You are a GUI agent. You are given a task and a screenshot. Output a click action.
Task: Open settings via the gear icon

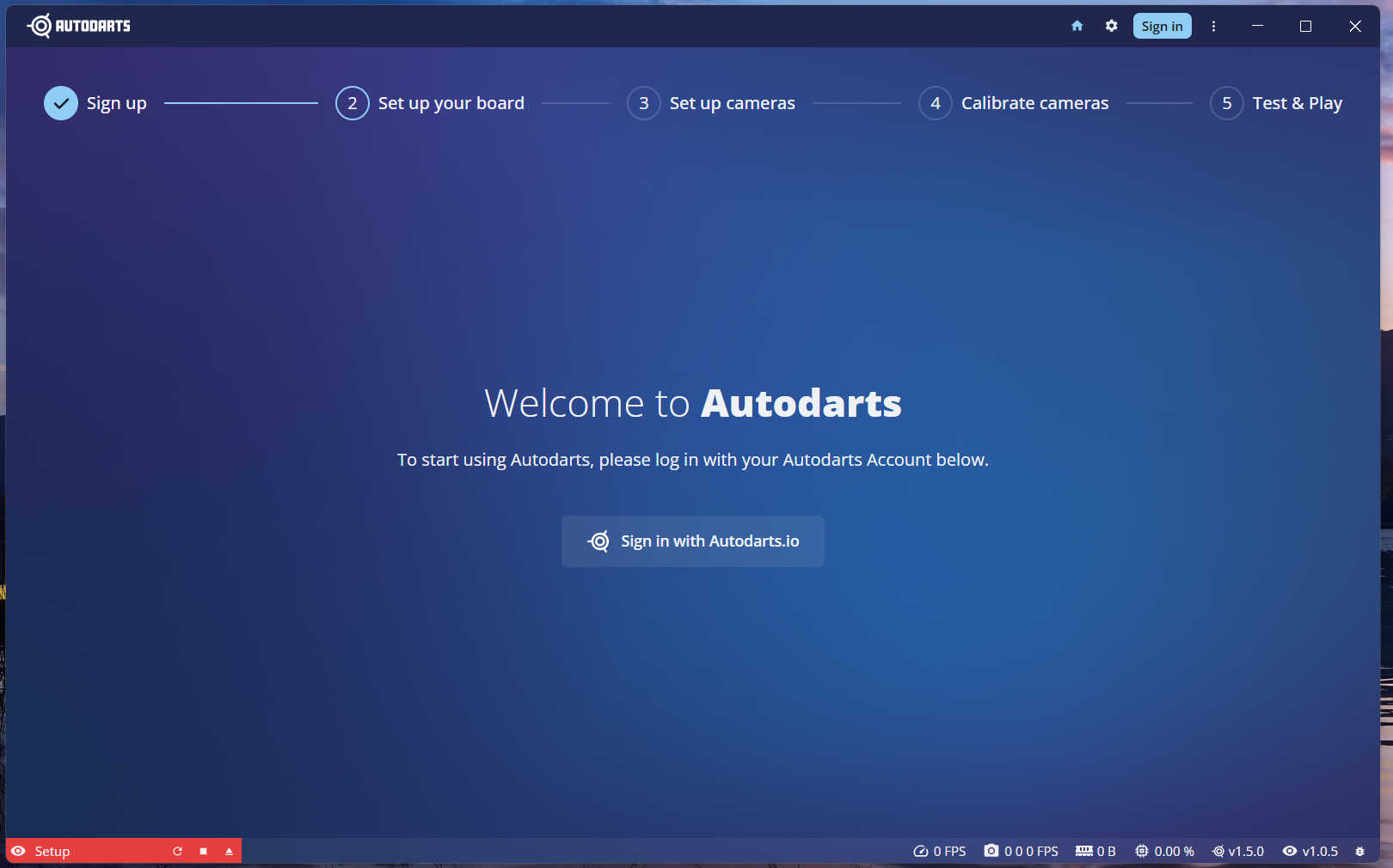(1111, 26)
